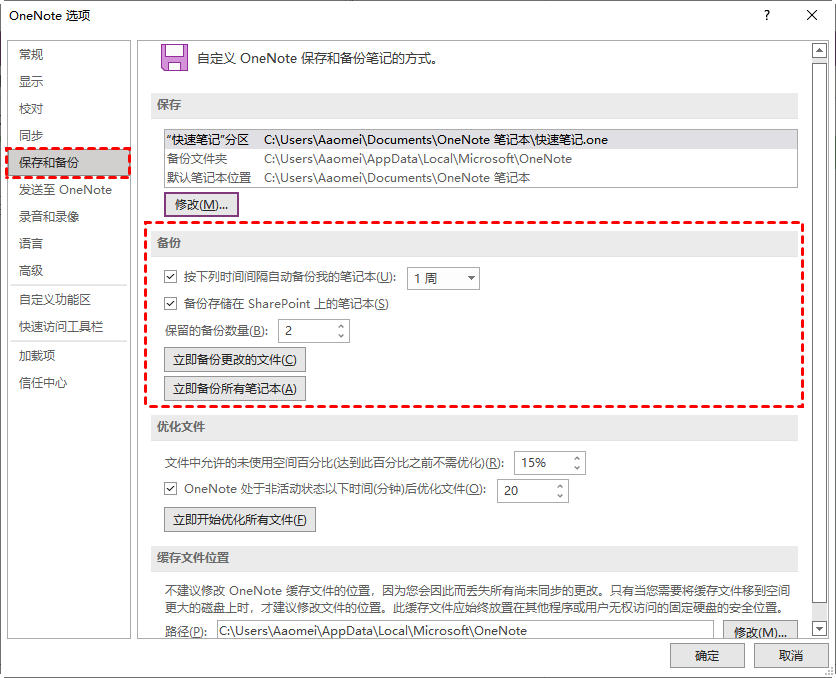Toggle automatic notebook backup checkbox

[170, 278]
